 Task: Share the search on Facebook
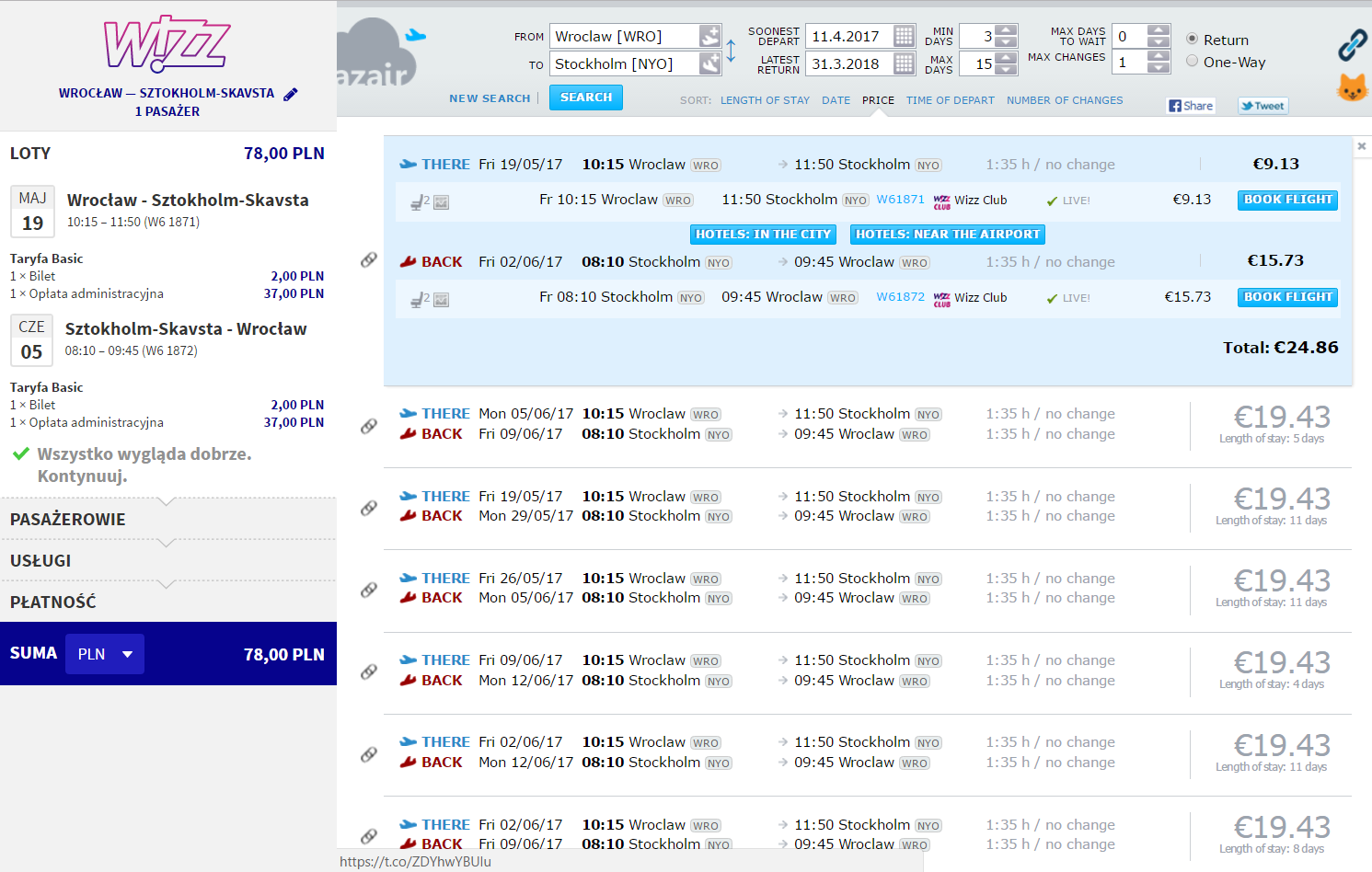click(1191, 106)
